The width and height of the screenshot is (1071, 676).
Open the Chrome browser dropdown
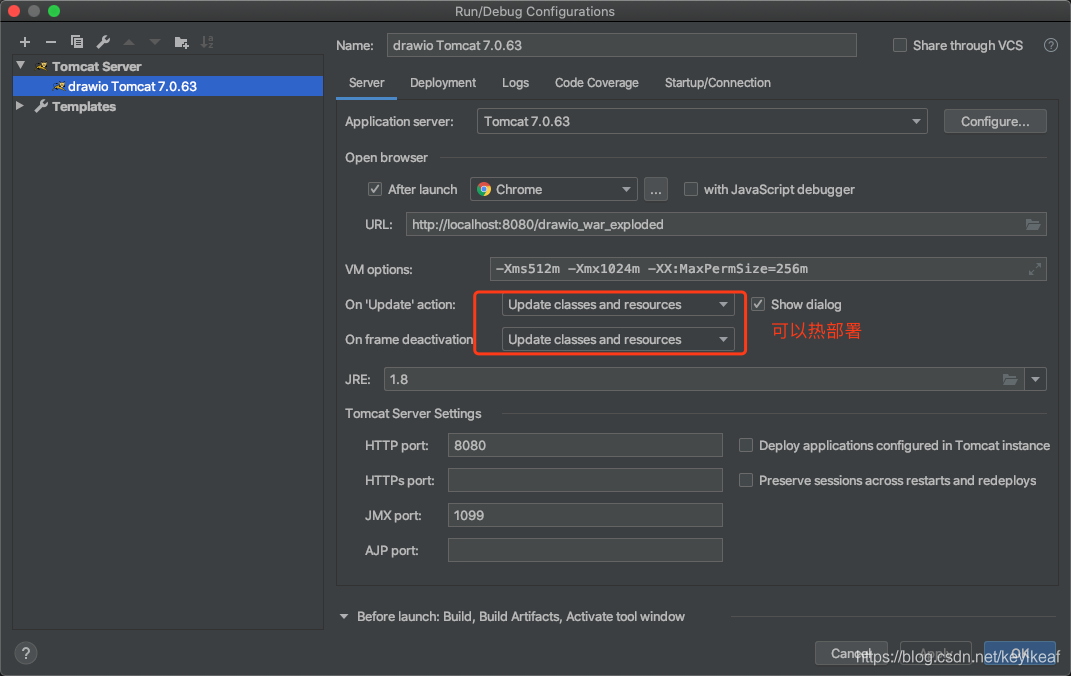coord(553,189)
